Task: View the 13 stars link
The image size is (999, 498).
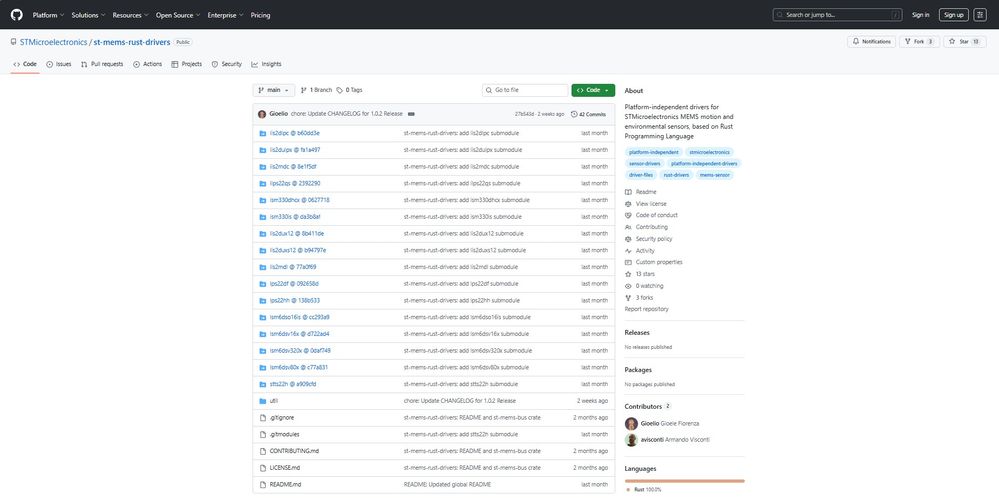Action: pyautogui.click(x=640, y=274)
